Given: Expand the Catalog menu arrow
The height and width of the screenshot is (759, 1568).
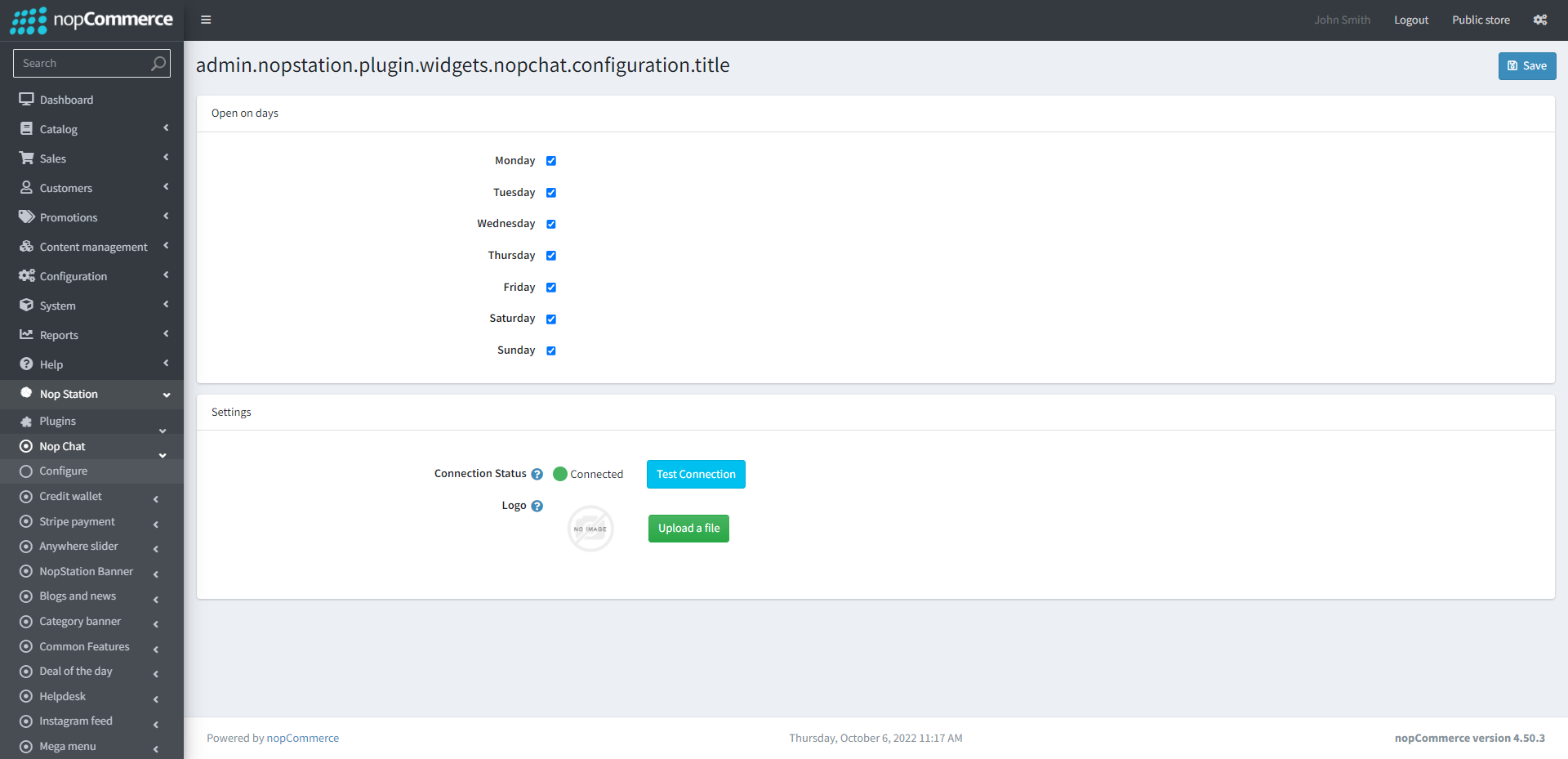Looking at the screenshot, I should 166,127.
